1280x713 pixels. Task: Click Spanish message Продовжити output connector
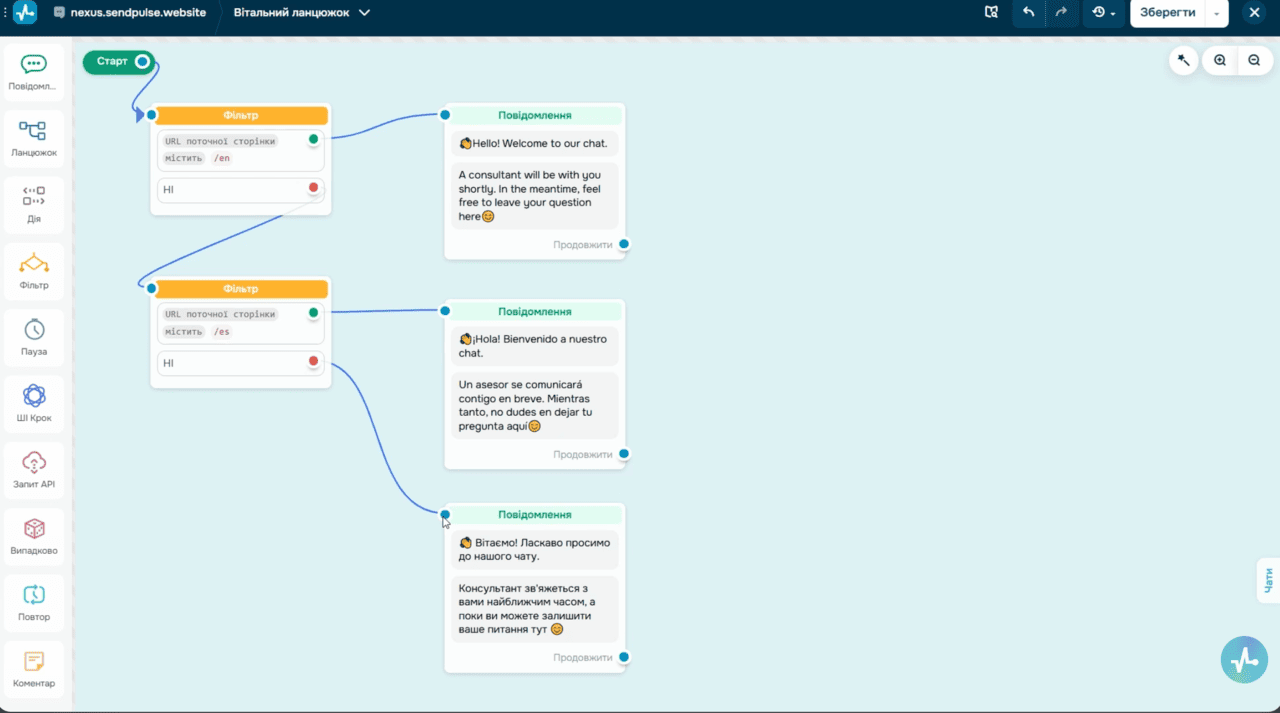point(624,454)
